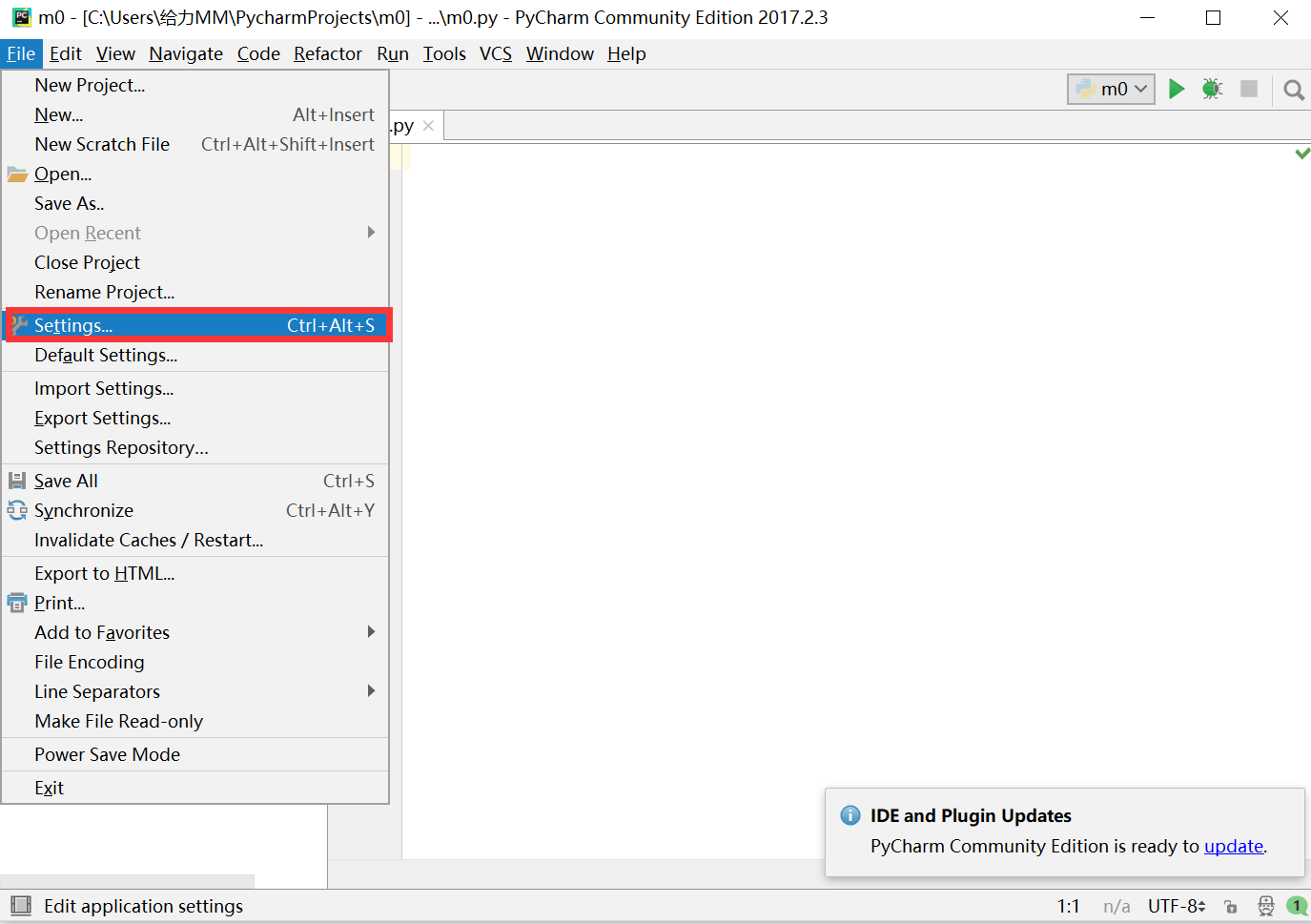This screenshot has height=924, width=1311.
Task: Click the green inspection checkmark indicator
Action: (x=1302, y=153)
